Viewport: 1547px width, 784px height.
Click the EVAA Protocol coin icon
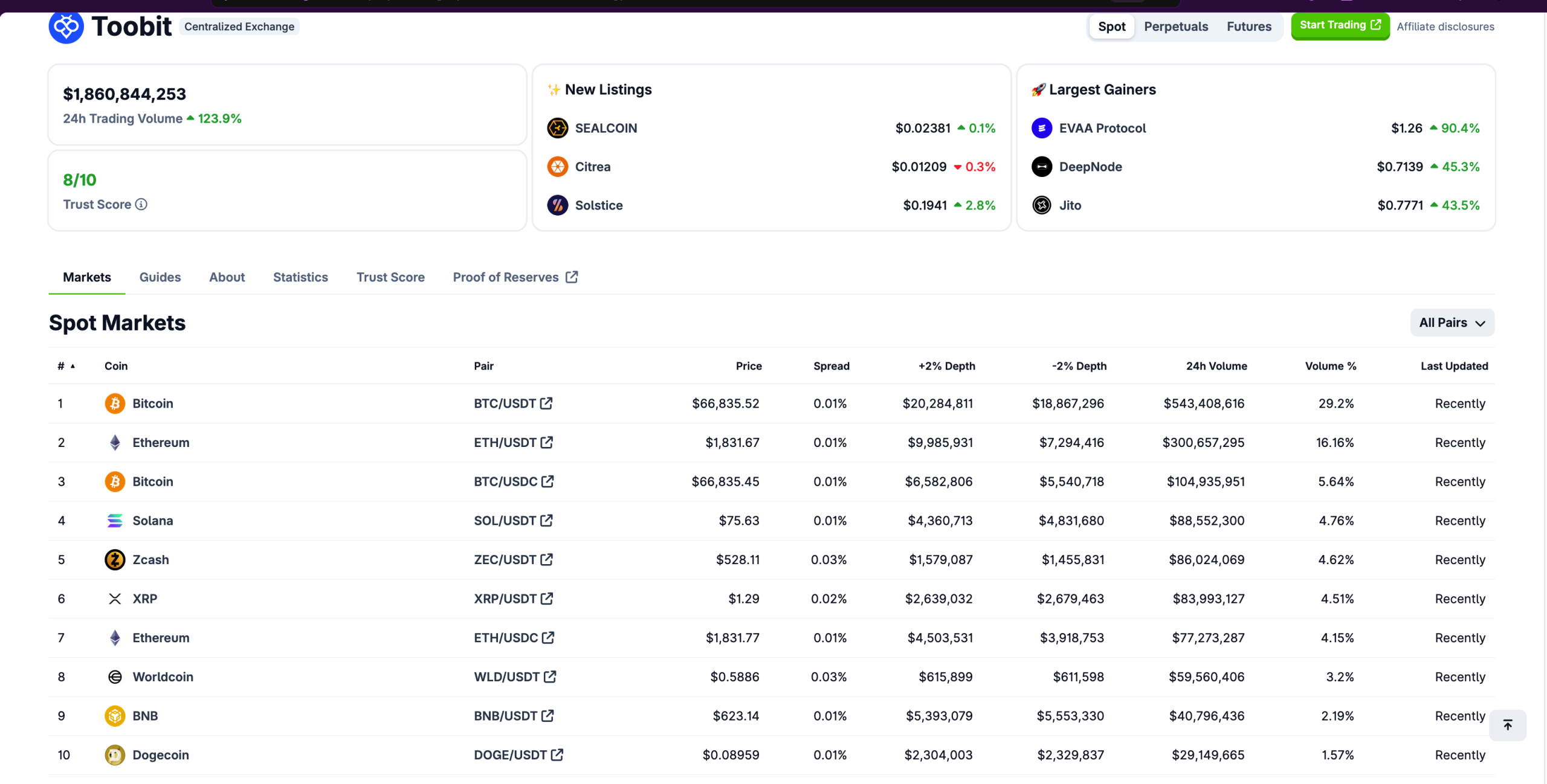click(x=1042, y=128)
